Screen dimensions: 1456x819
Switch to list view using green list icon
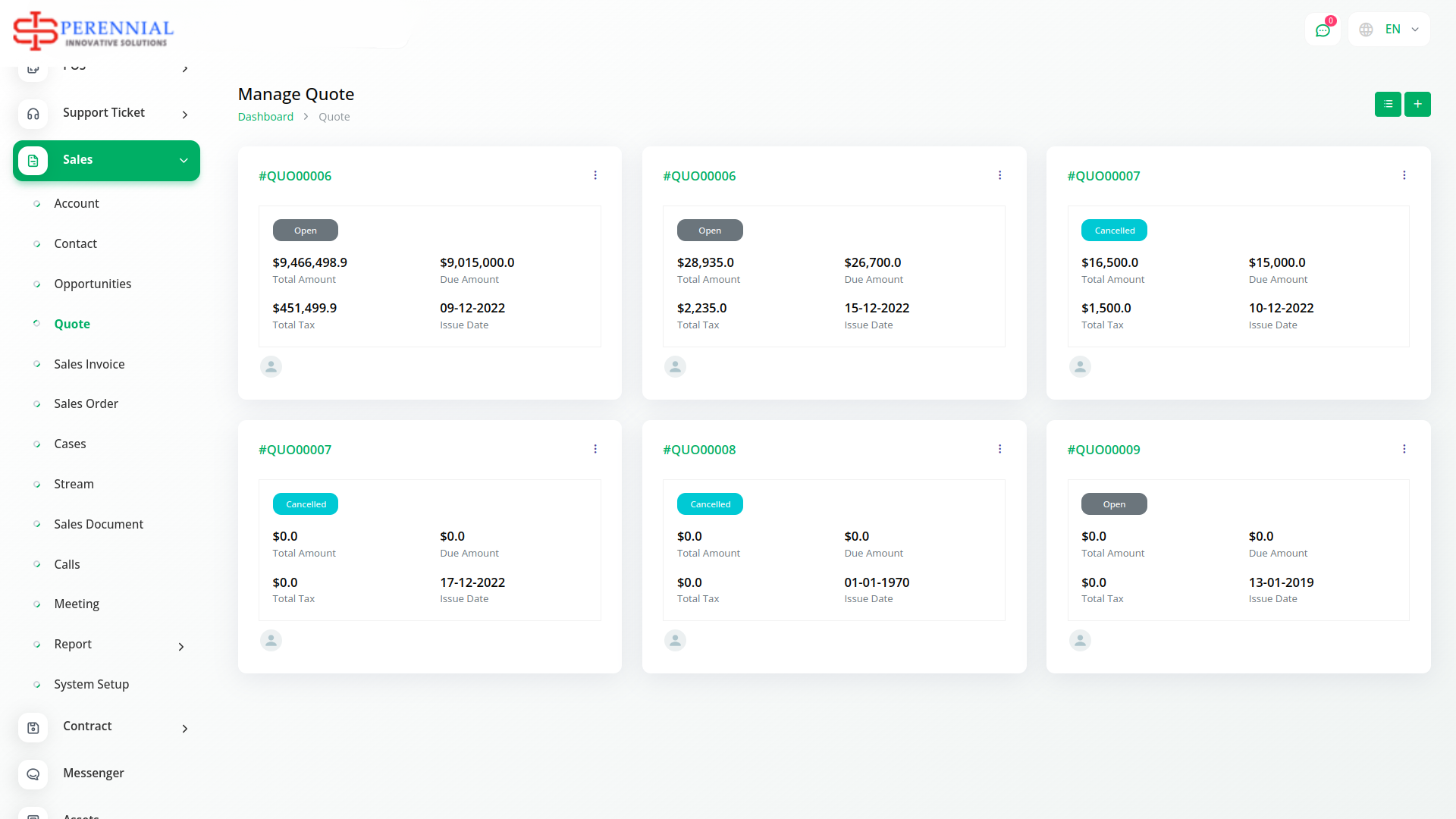click(1387, 104)
